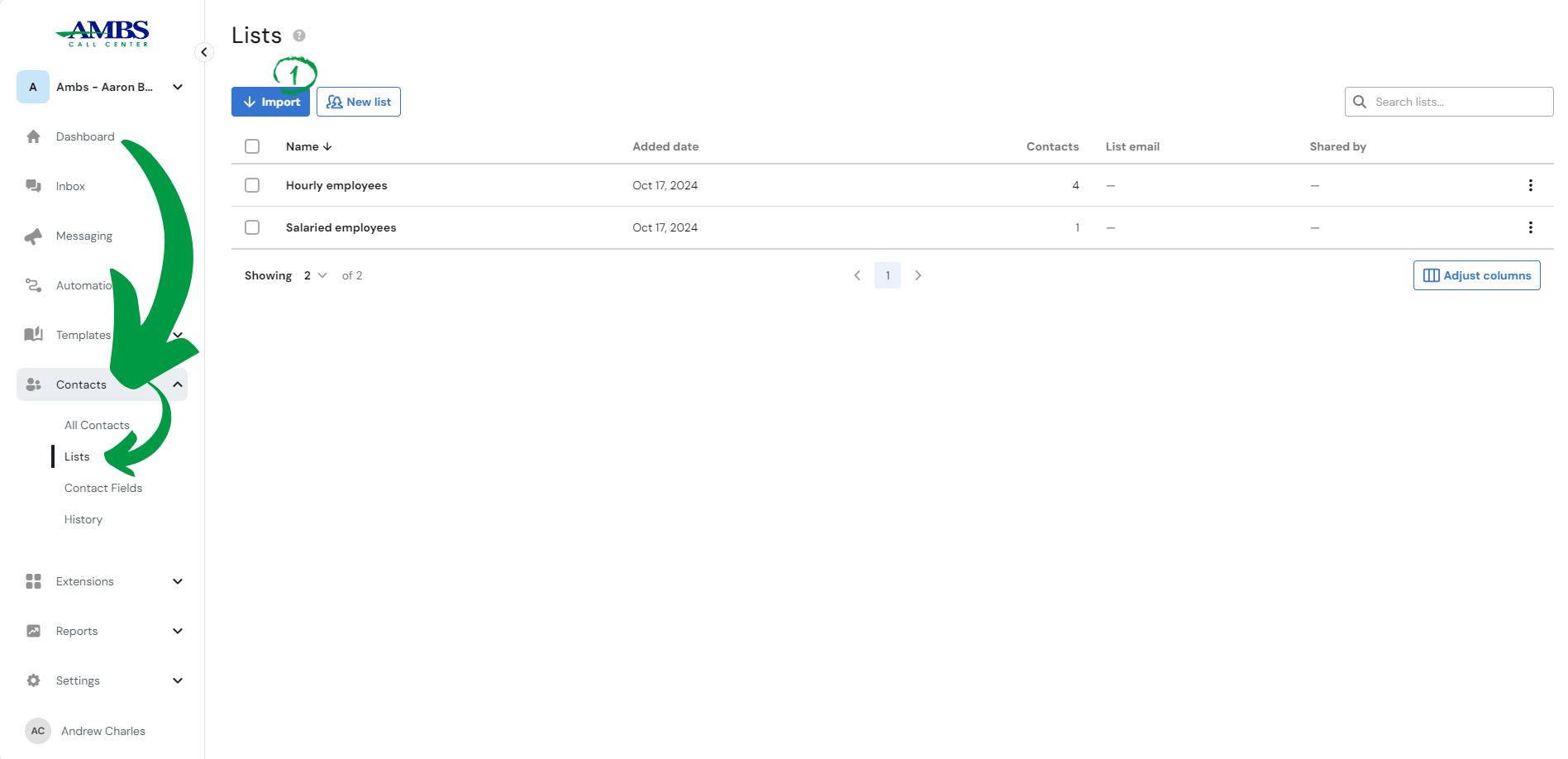
Task: Expand the Settings submenu chevron
Action: 178,680
